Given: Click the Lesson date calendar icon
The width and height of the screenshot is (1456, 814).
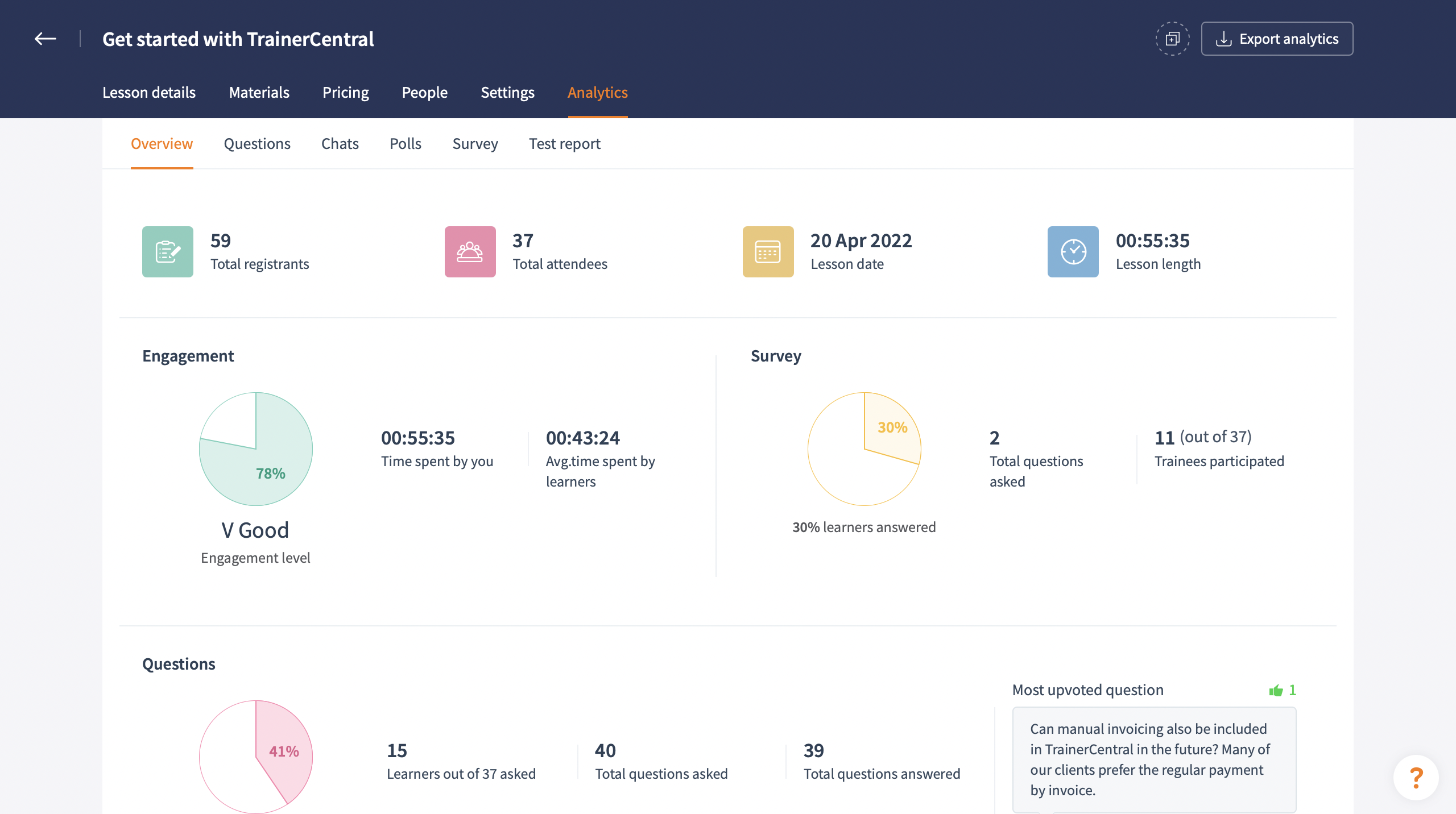Looking at the screenshot, I should 768,252.
